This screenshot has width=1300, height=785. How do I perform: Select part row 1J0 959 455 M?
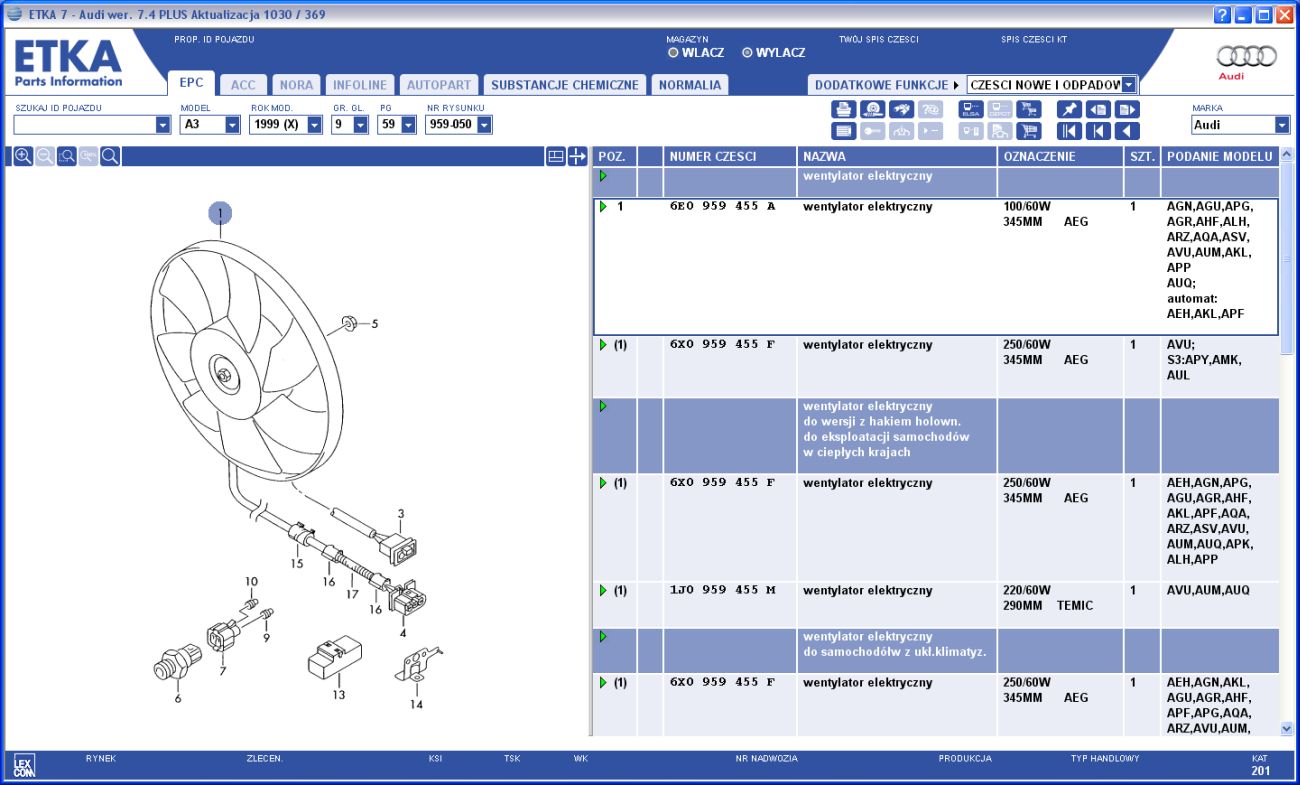point(936,605)
